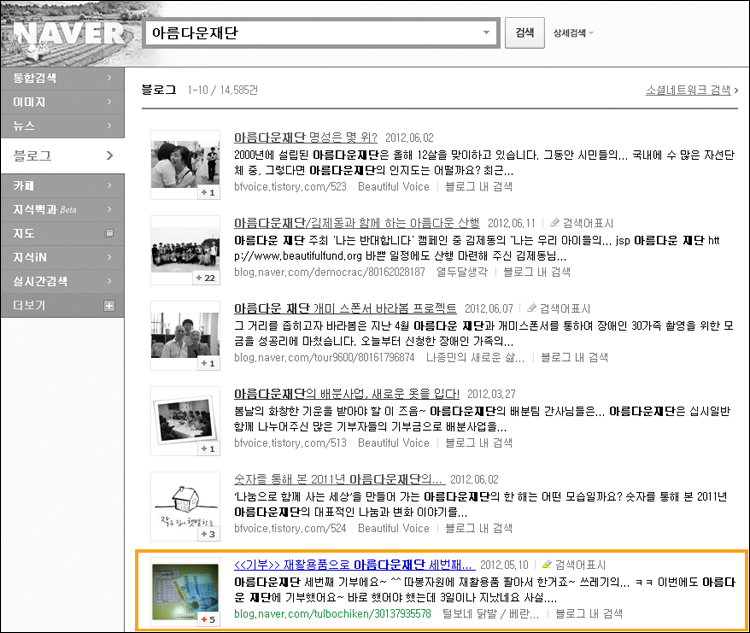Open 숫자를 통해 본 2011년 아름다운재단의 result
This screenshot has height=633, width=750.
340,479
